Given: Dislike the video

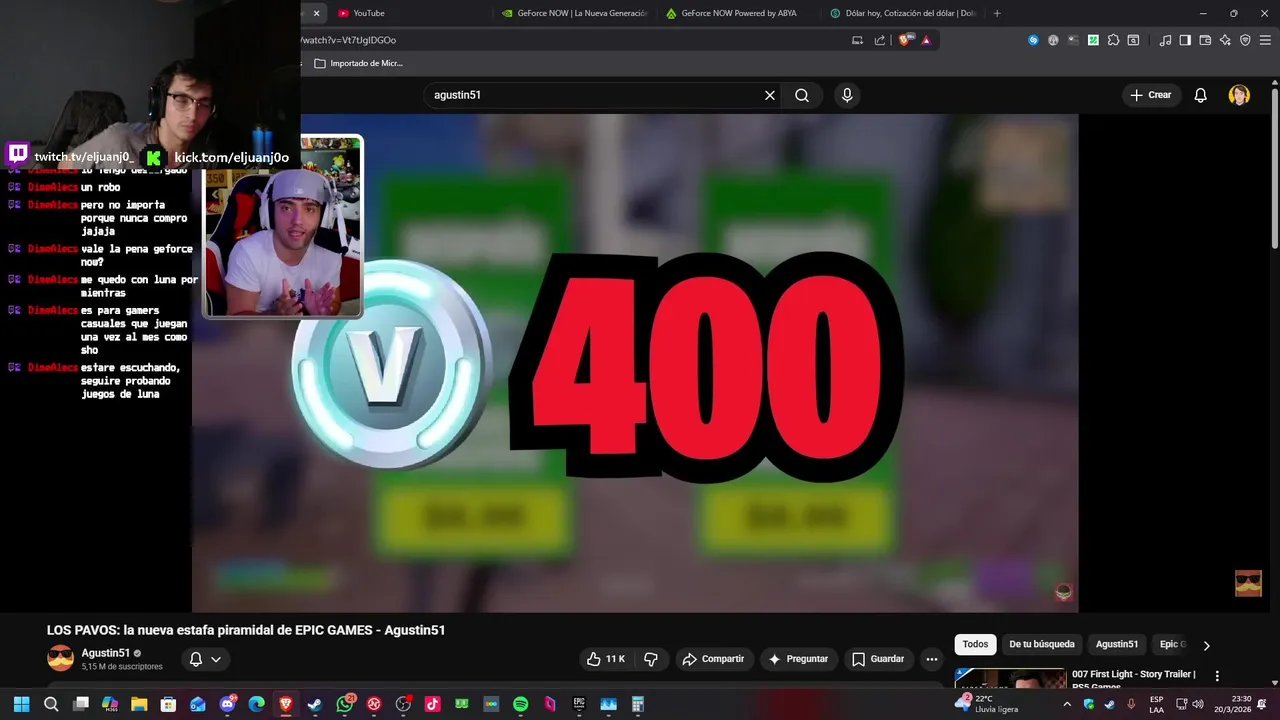Looking at the screenshot, I should point(651,659).
